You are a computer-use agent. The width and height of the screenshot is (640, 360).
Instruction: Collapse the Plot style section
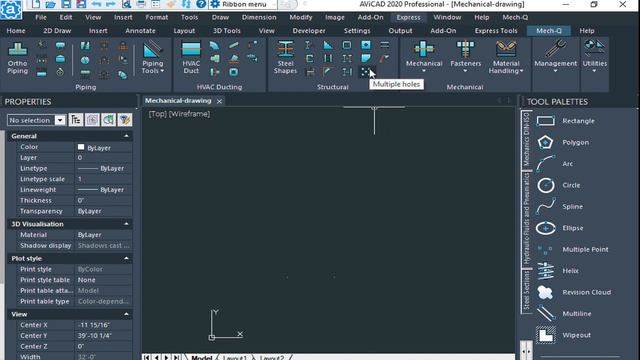126,258
